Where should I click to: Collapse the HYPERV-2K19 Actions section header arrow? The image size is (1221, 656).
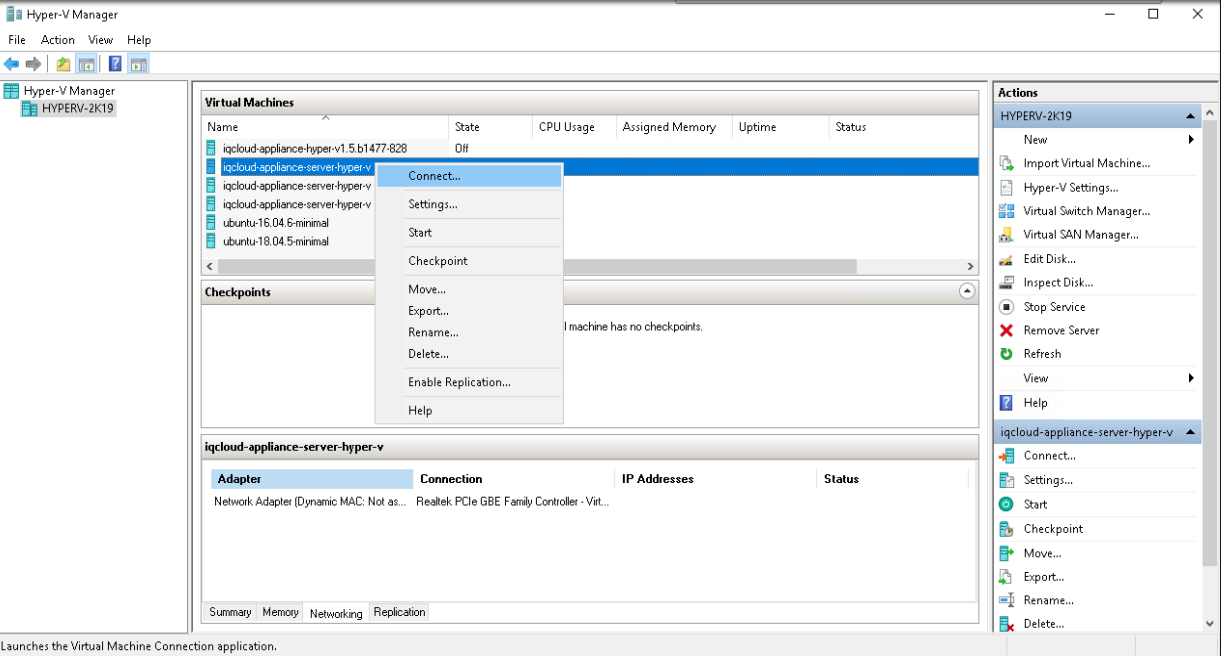[x=1190, y=116]
